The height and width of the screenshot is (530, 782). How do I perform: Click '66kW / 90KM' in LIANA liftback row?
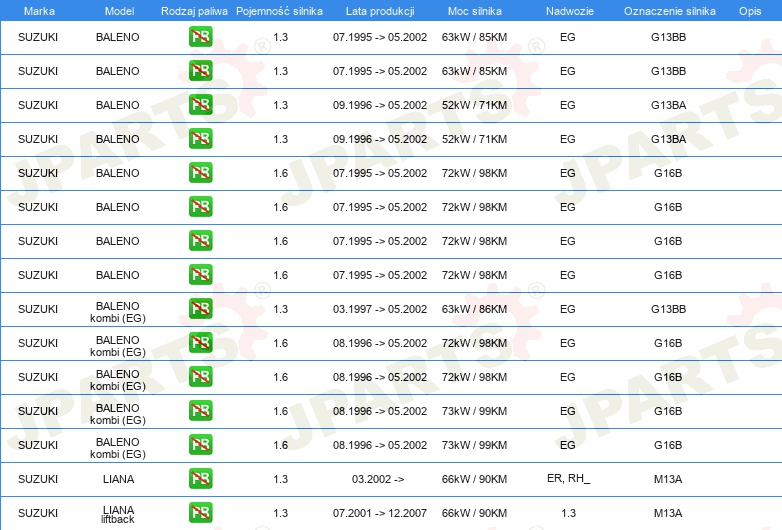(474, 513)
